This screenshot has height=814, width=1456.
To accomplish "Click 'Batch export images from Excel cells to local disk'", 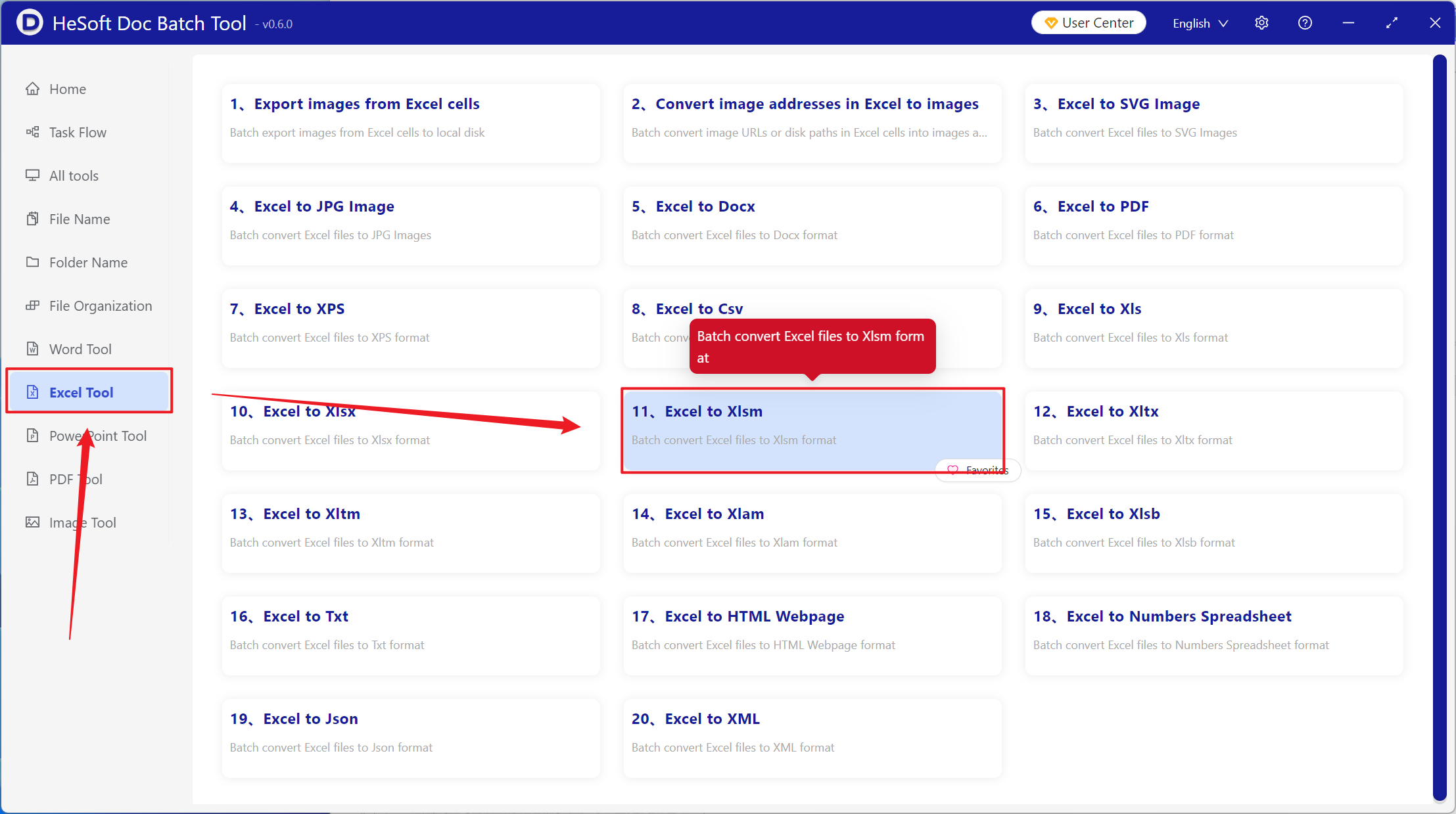I will (357, 133).
